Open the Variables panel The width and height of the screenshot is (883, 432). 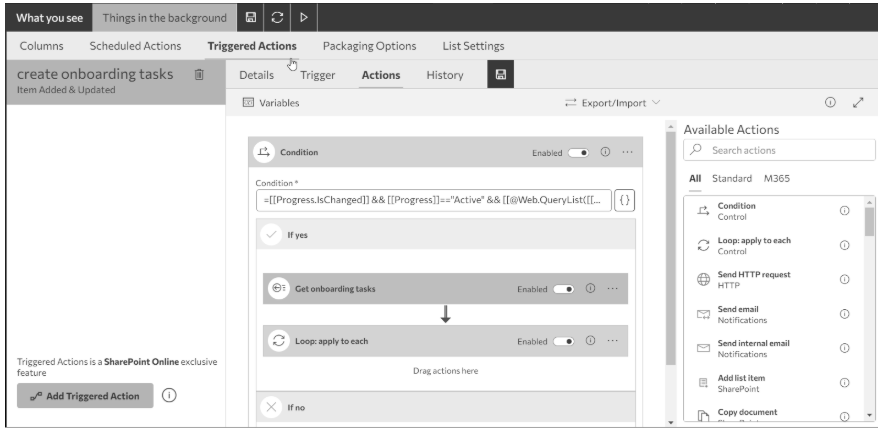[271, 103]
